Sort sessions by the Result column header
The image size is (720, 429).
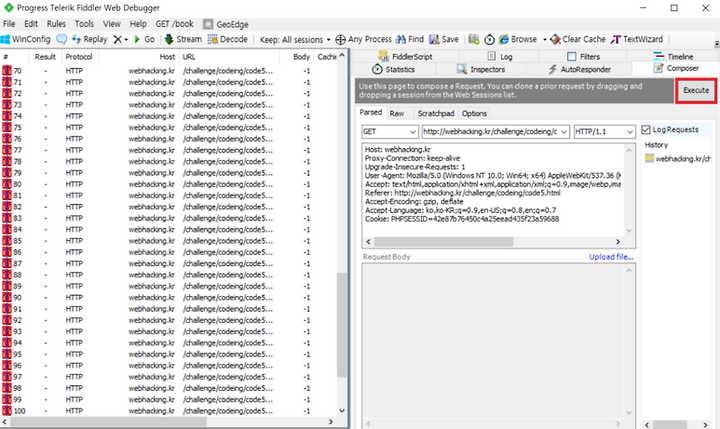pos(45,57)
